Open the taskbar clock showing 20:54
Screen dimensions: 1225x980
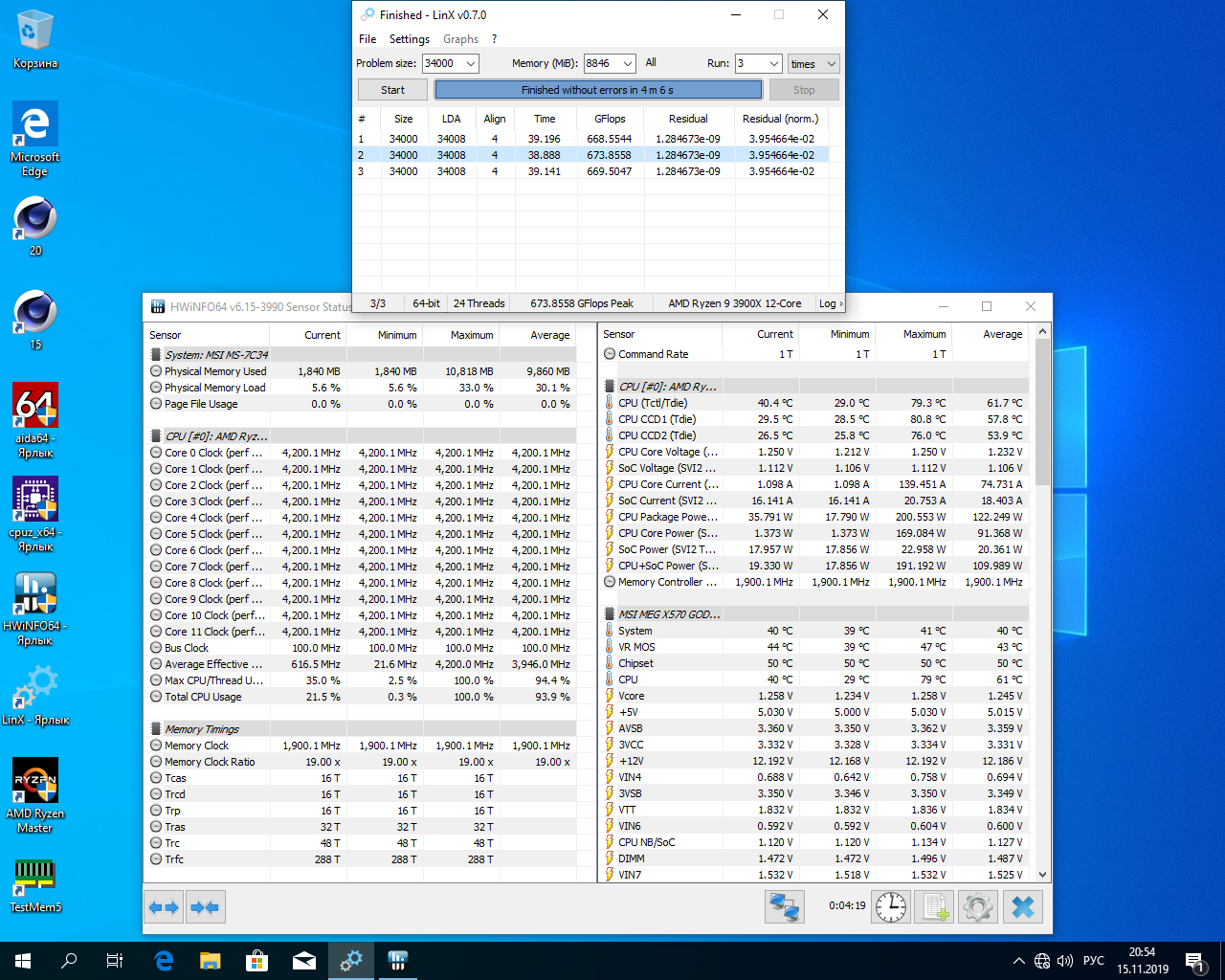pyautogui.click(x=1143, y=961)
